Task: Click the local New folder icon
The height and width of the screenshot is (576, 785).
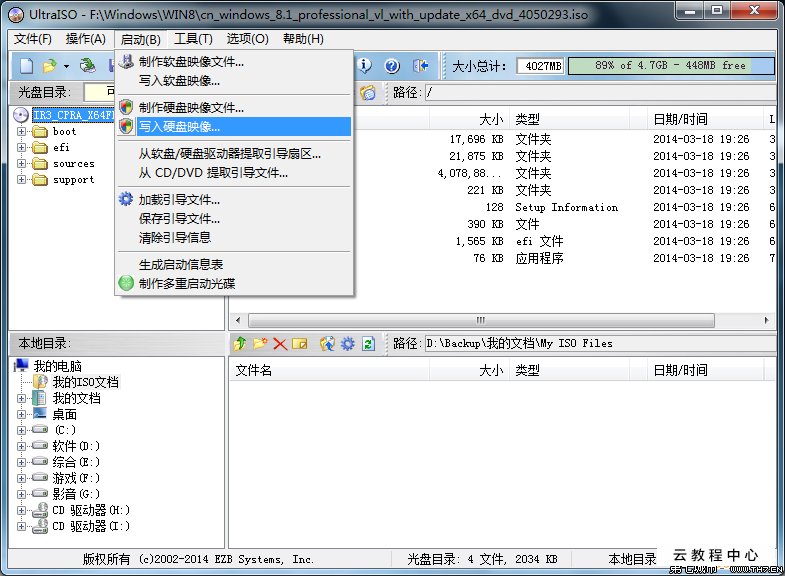Action: [x=260, y=343]
